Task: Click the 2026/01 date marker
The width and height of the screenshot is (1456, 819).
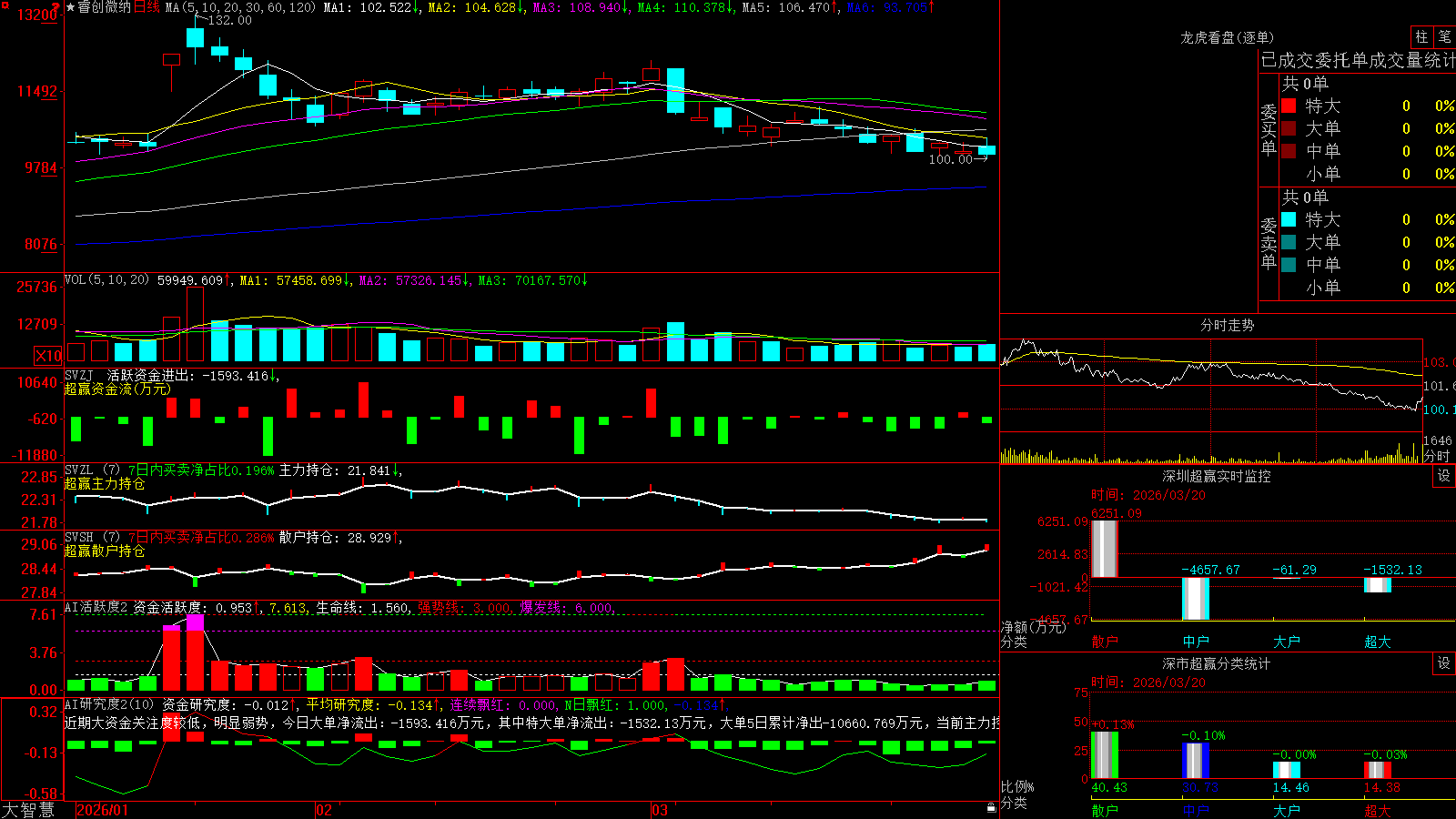Action: pos(103,810)
